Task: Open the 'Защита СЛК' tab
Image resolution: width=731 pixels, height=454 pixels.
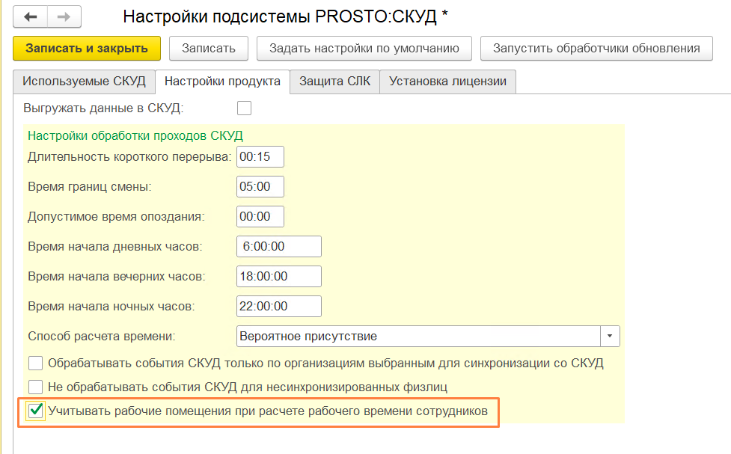Action: [335, 81]
